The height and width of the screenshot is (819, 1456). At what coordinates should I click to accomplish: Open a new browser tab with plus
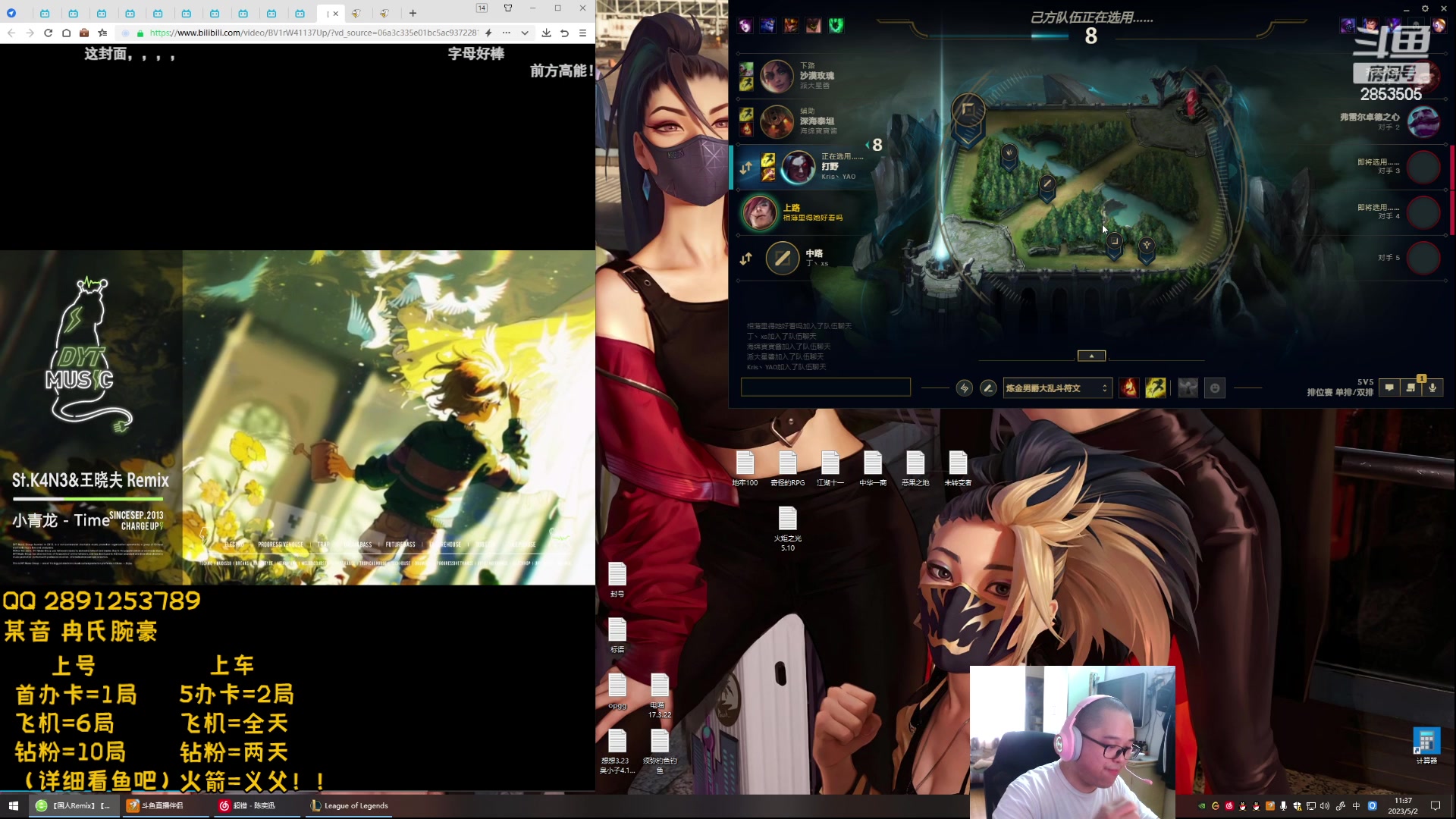(413, 13)
